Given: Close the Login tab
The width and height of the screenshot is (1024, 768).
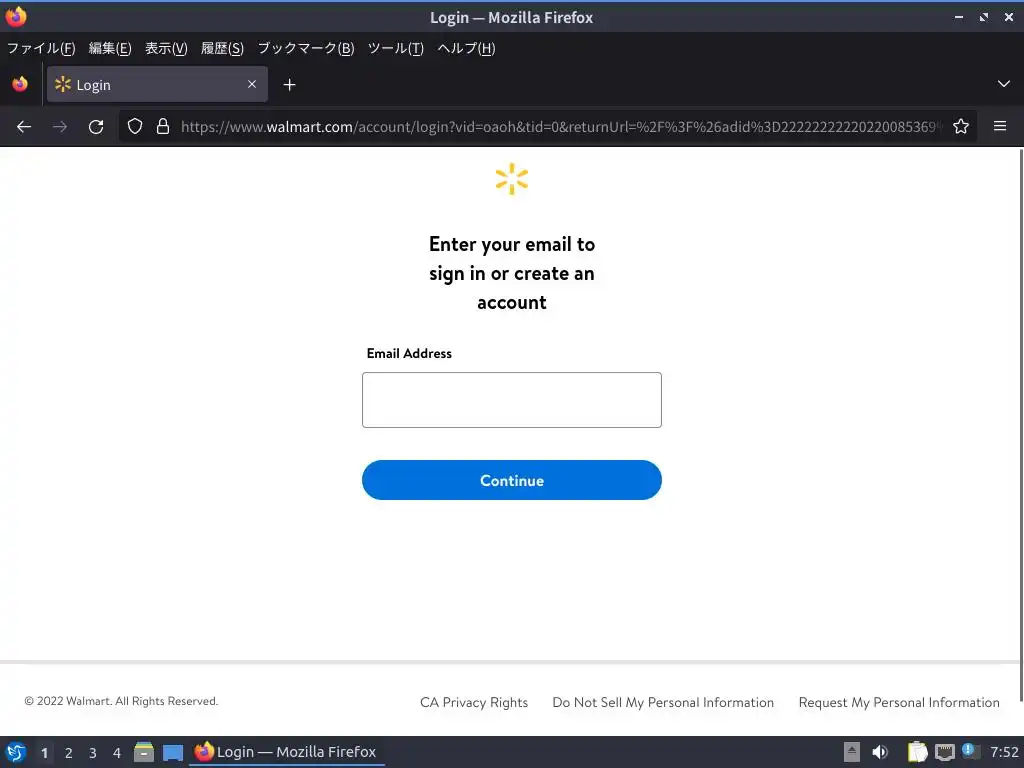Looking at the screenshot, I should pos(252,84).
